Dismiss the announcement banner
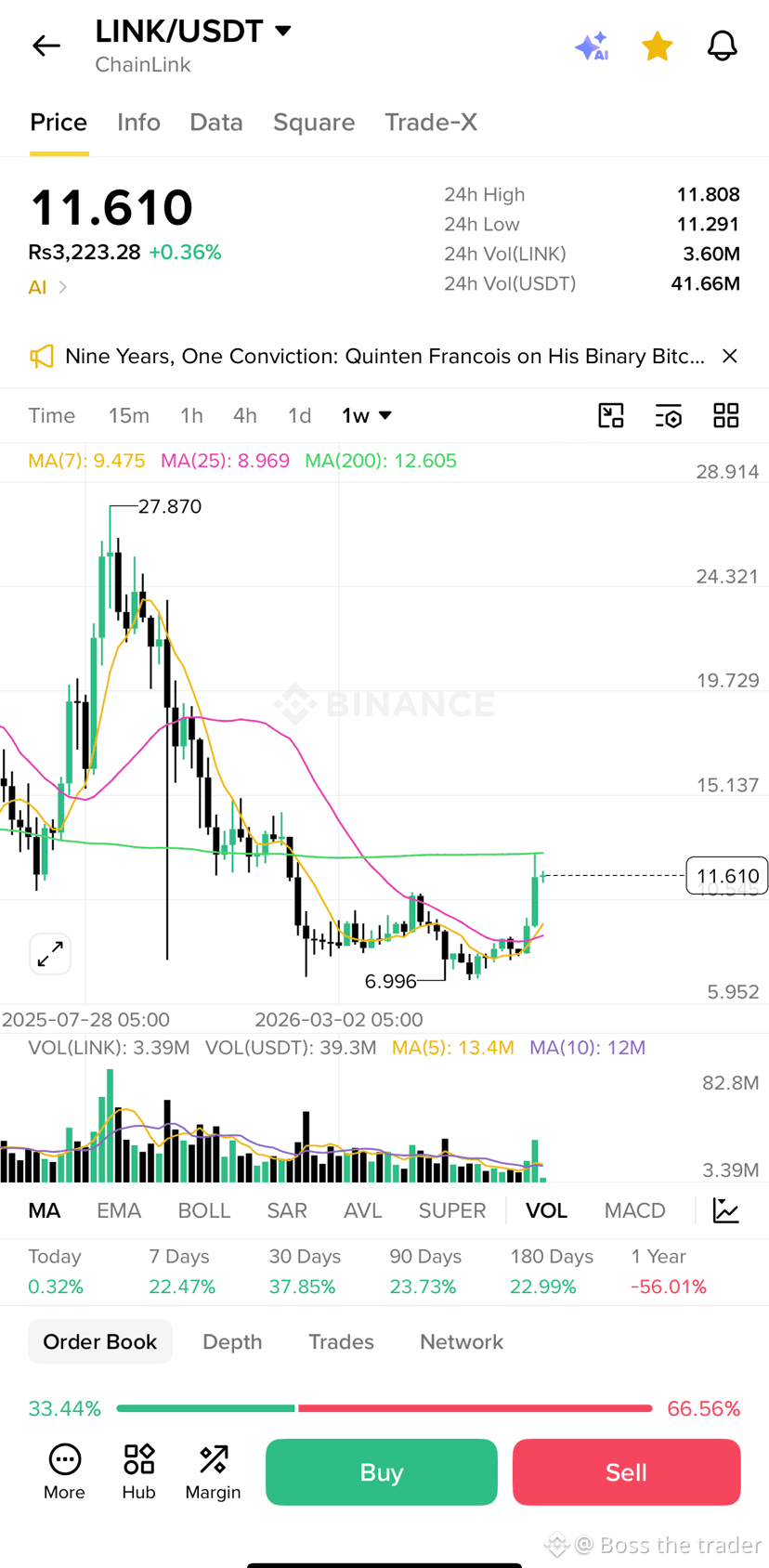The image size is (769, 1568). [730, 357]
